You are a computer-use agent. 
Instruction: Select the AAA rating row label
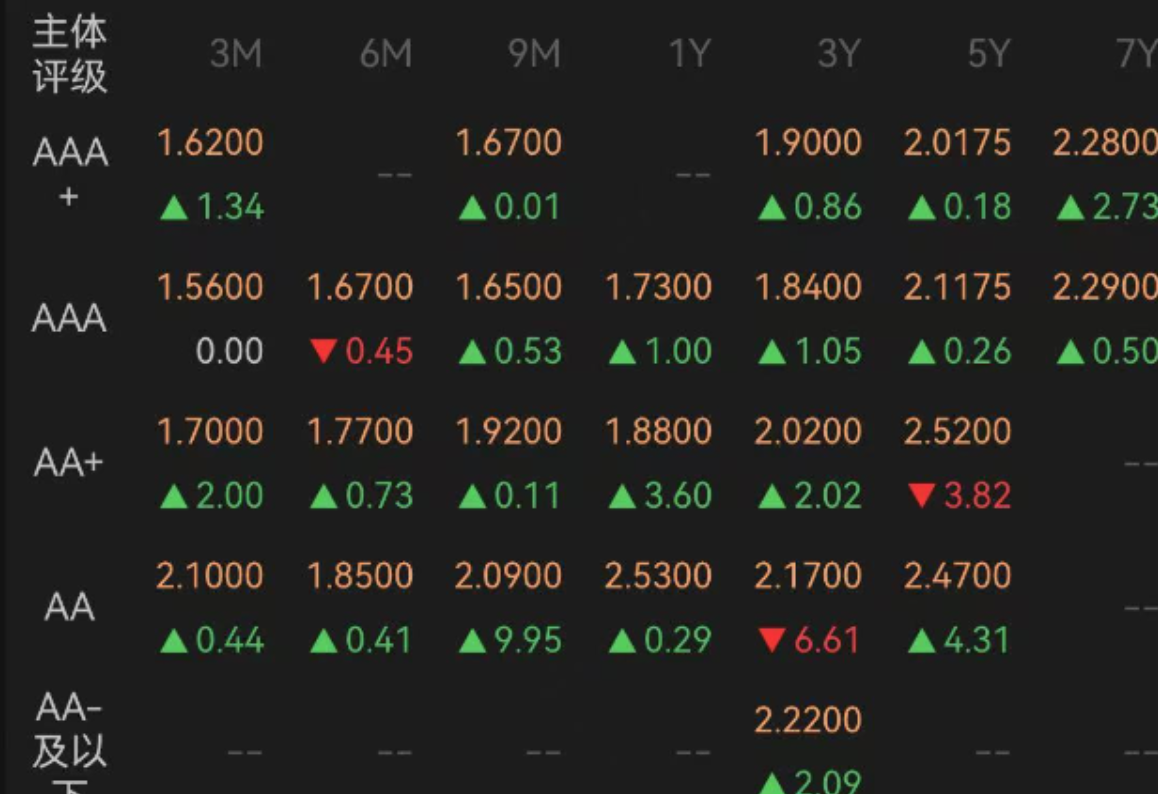point(69,318)
